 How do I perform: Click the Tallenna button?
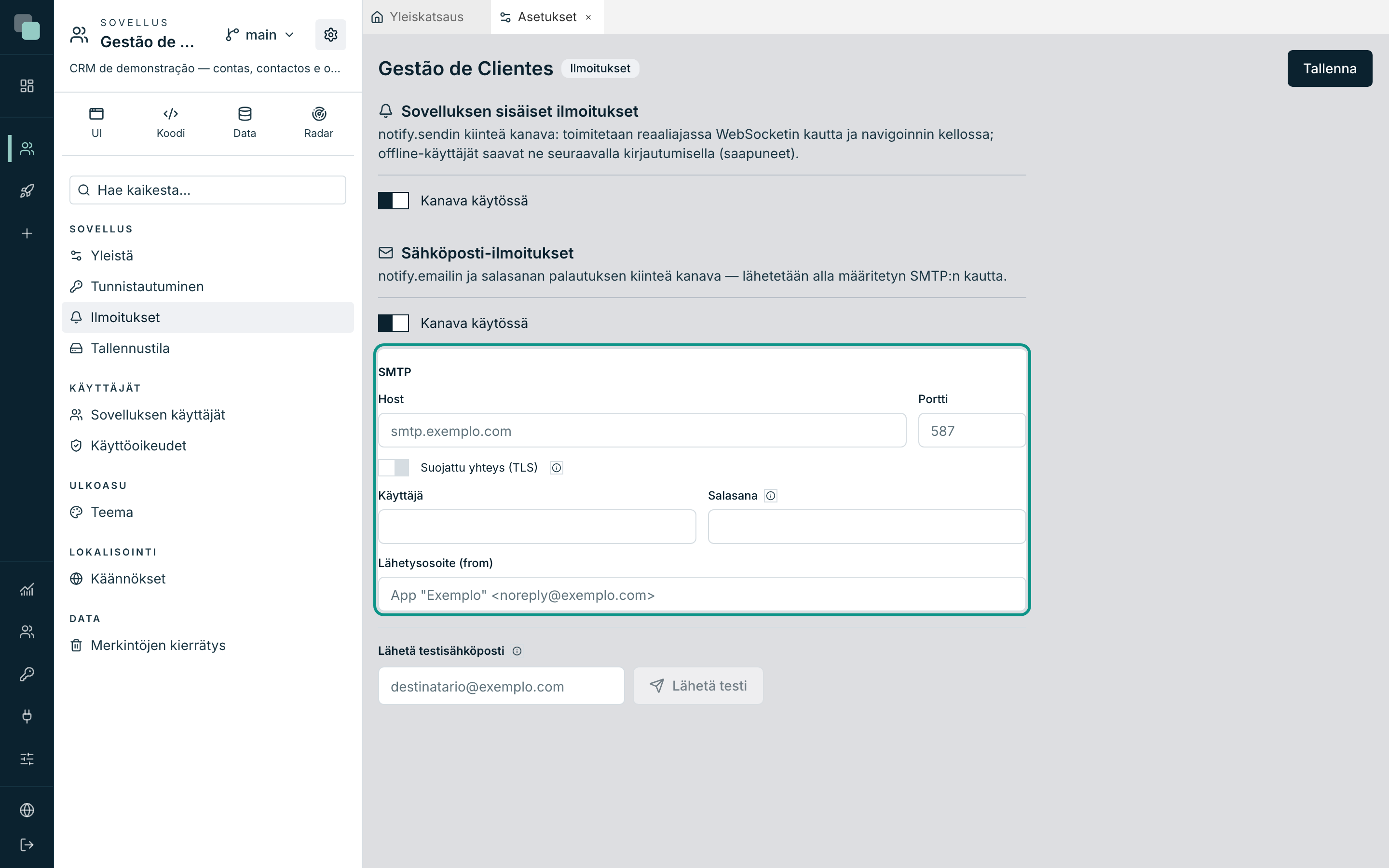pyautogui.click(x=1329, y=68)
